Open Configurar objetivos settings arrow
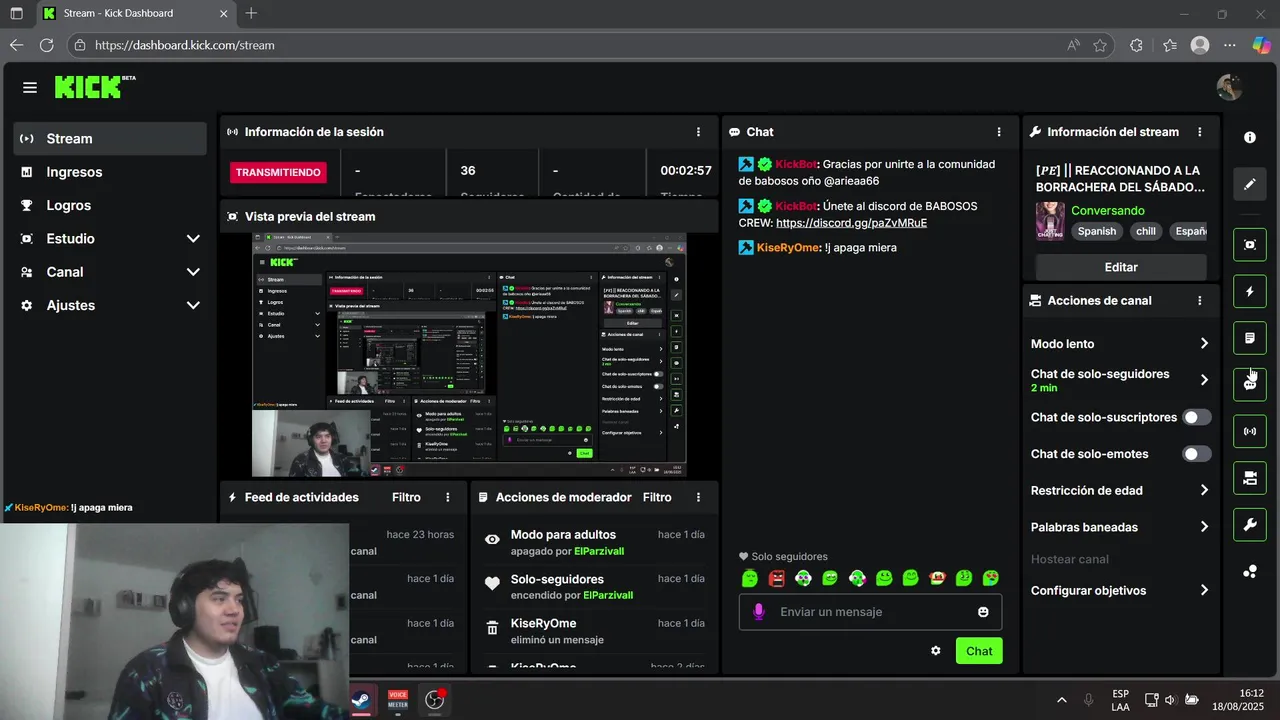This screenshot has width=1280, height=720. point(1204,591)
